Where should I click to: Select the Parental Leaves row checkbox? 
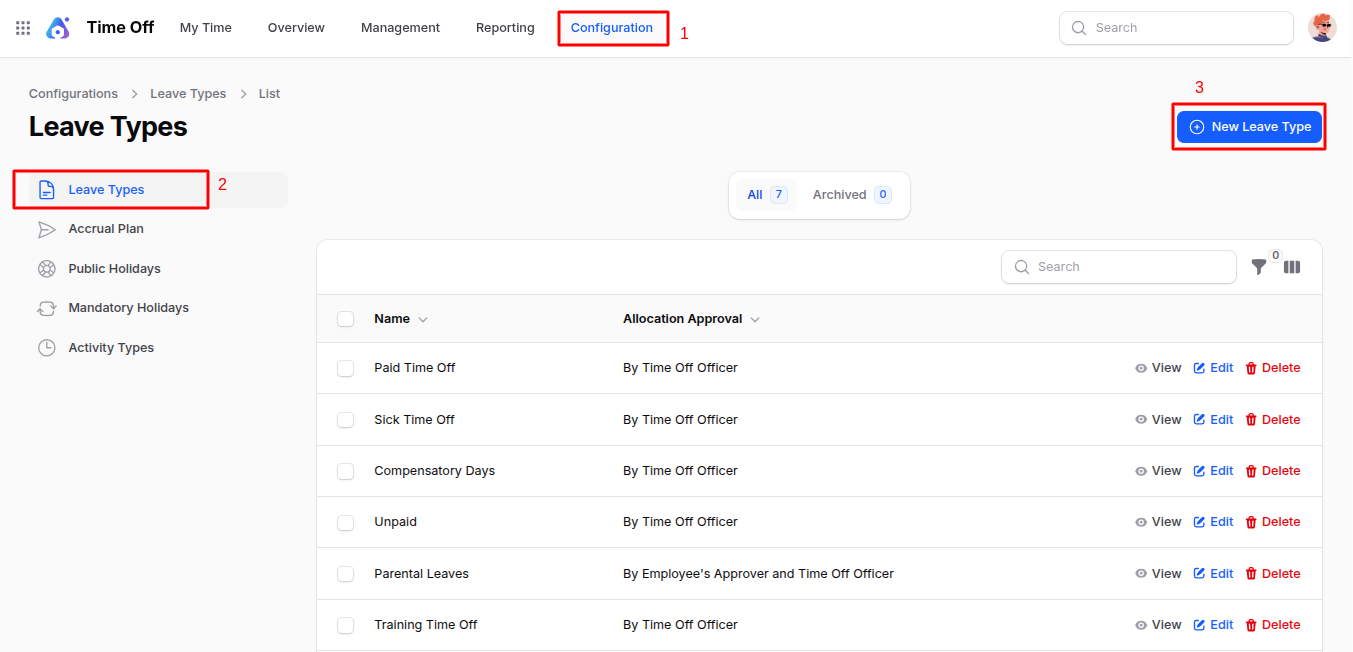coord(346,574)
